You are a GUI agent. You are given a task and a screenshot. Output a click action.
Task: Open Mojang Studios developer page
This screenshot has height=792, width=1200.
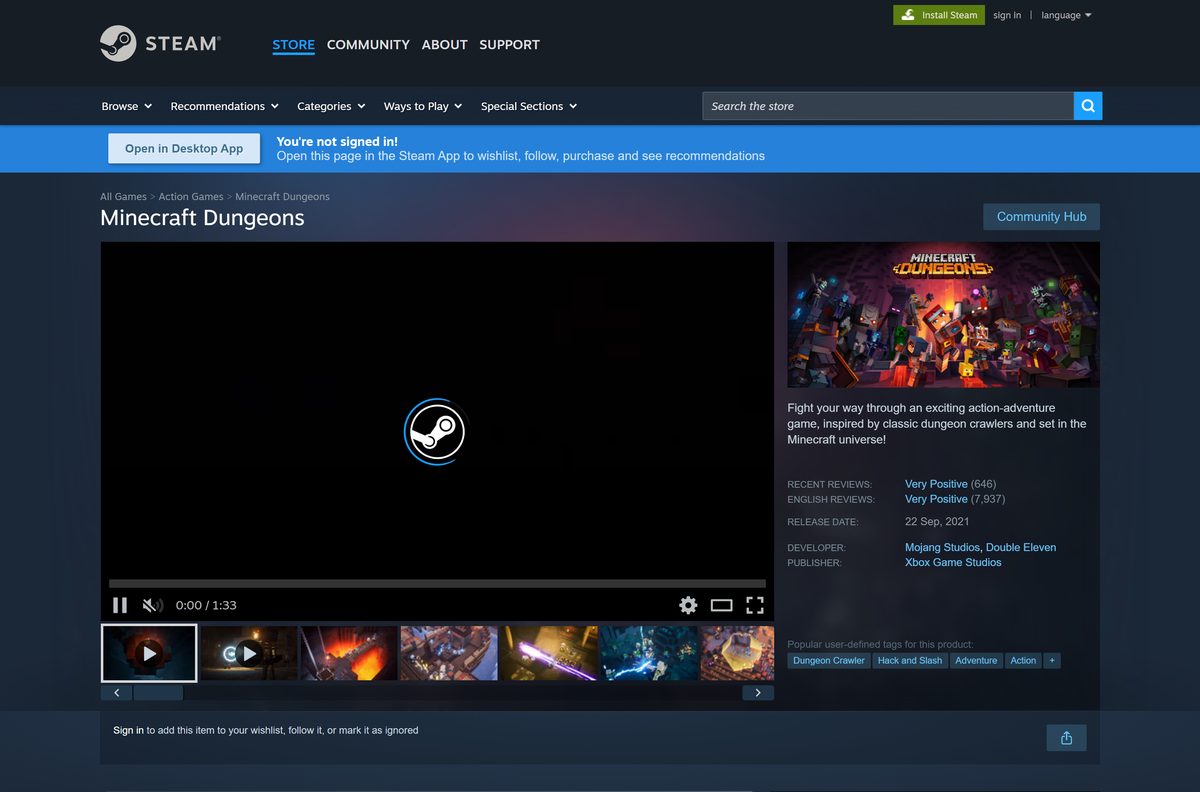(943, 547)
